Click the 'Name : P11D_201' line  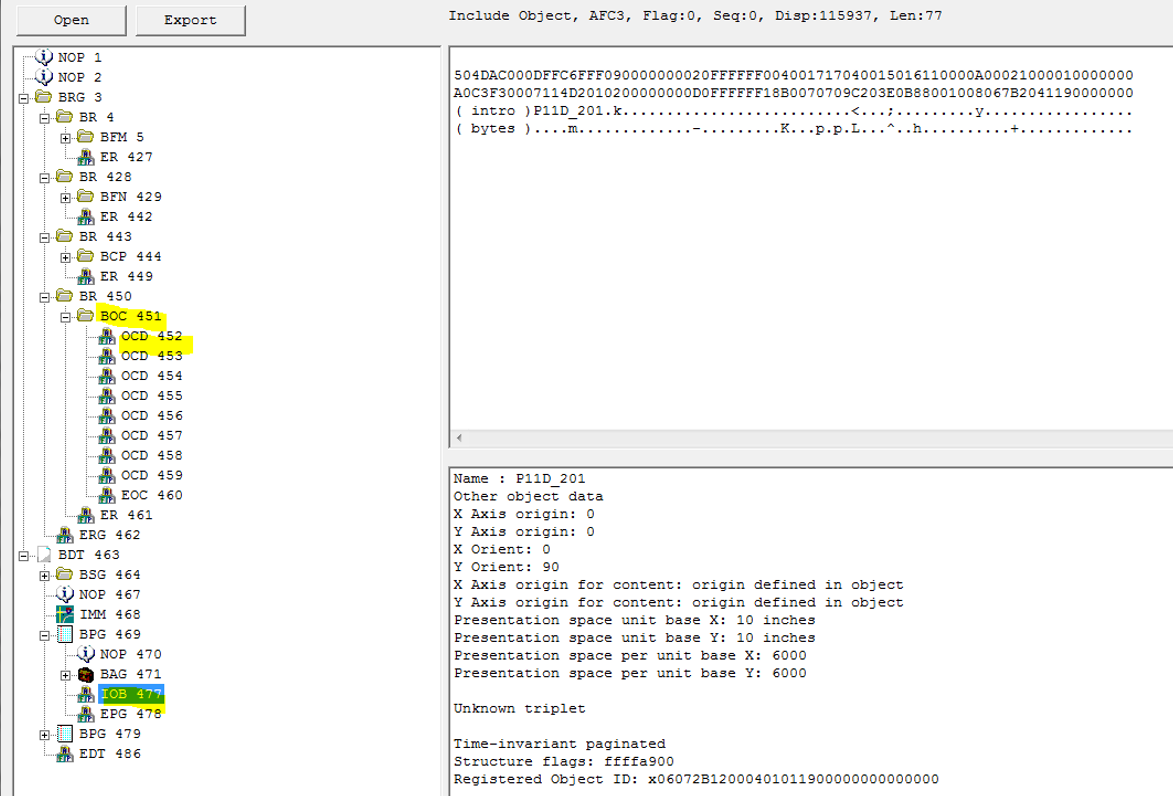(519, 479)
